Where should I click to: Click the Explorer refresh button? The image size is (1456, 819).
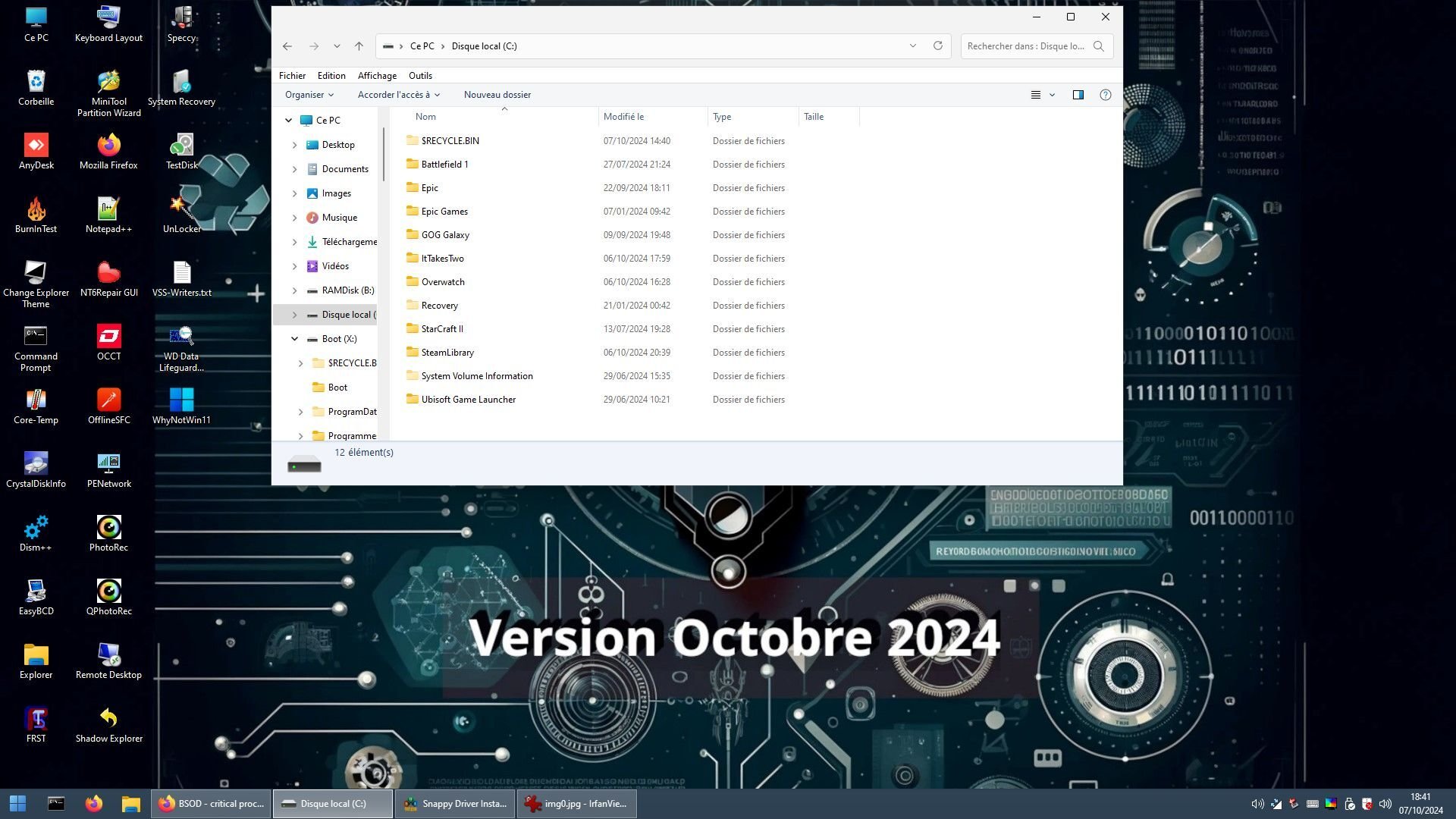938,45
